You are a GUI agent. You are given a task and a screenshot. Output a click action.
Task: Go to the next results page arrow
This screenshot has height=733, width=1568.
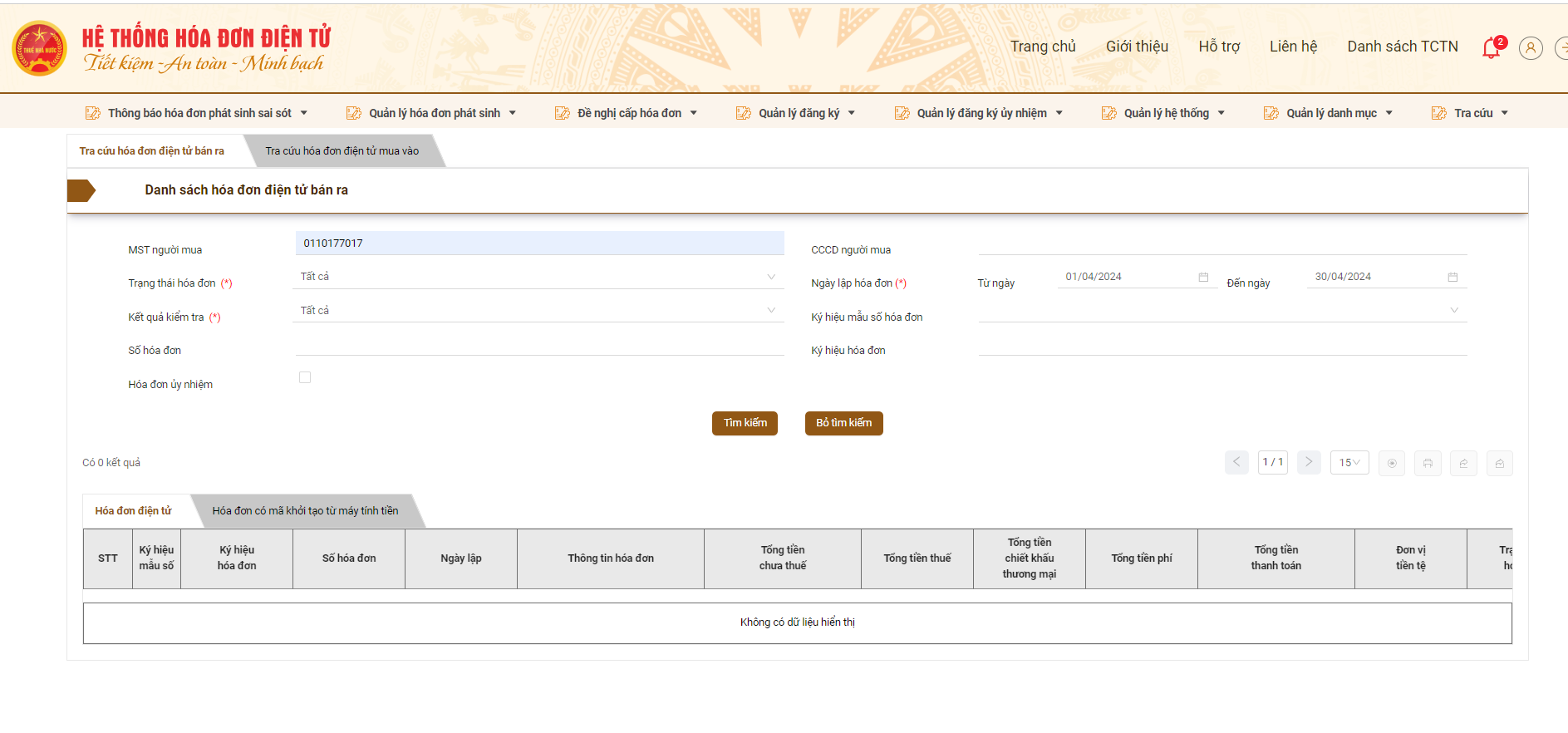click(x=1309, y=462)
